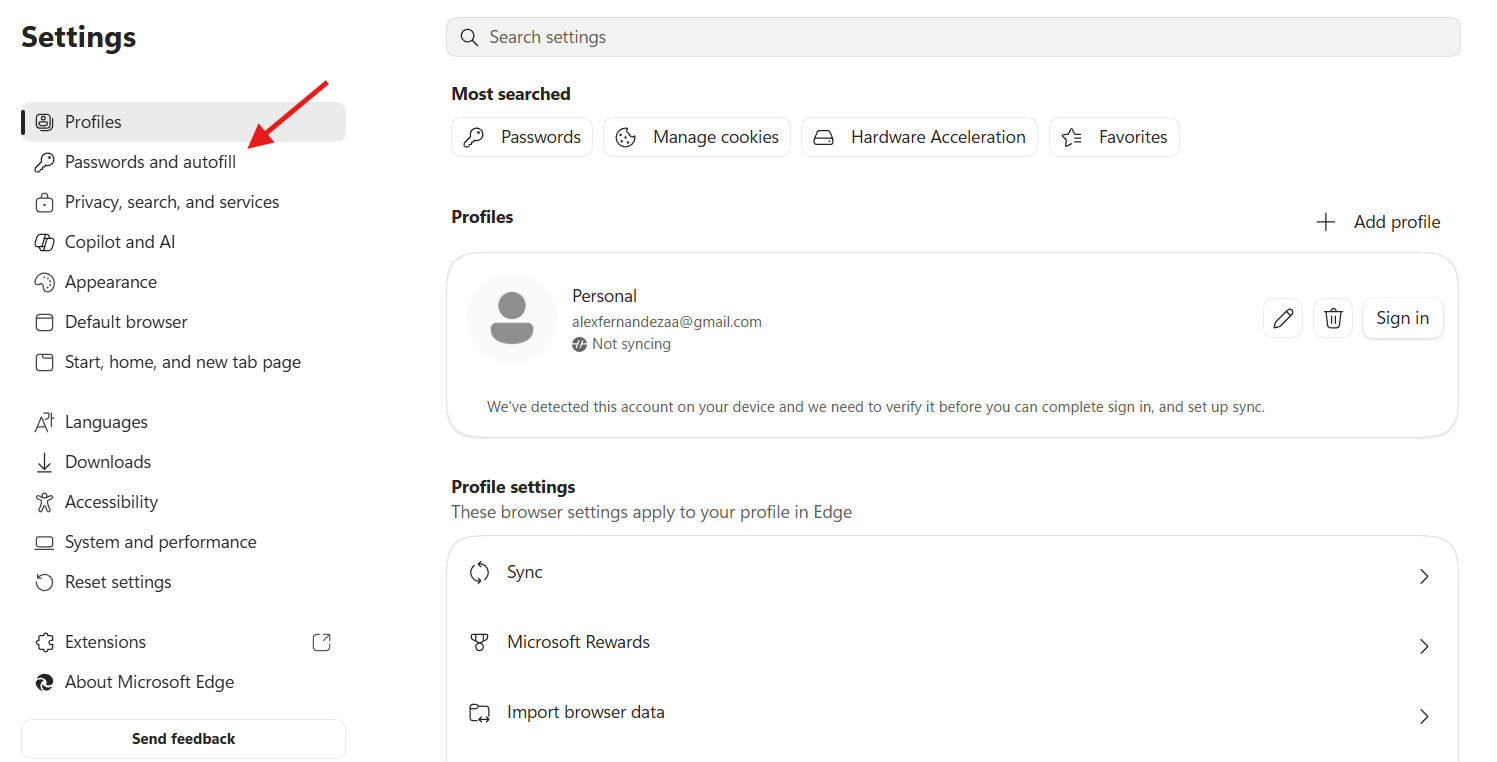Click the Profile settings heading
Screen dimensions: 1497x762
(513, 487)
